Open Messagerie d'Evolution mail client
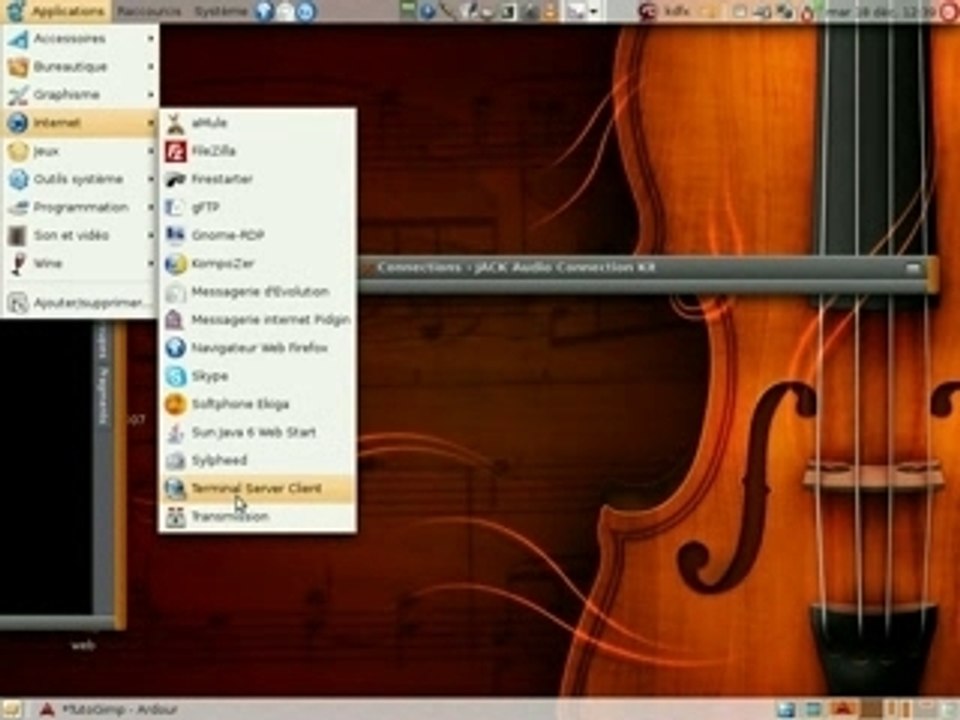960x720 pixels. (258, 292)
